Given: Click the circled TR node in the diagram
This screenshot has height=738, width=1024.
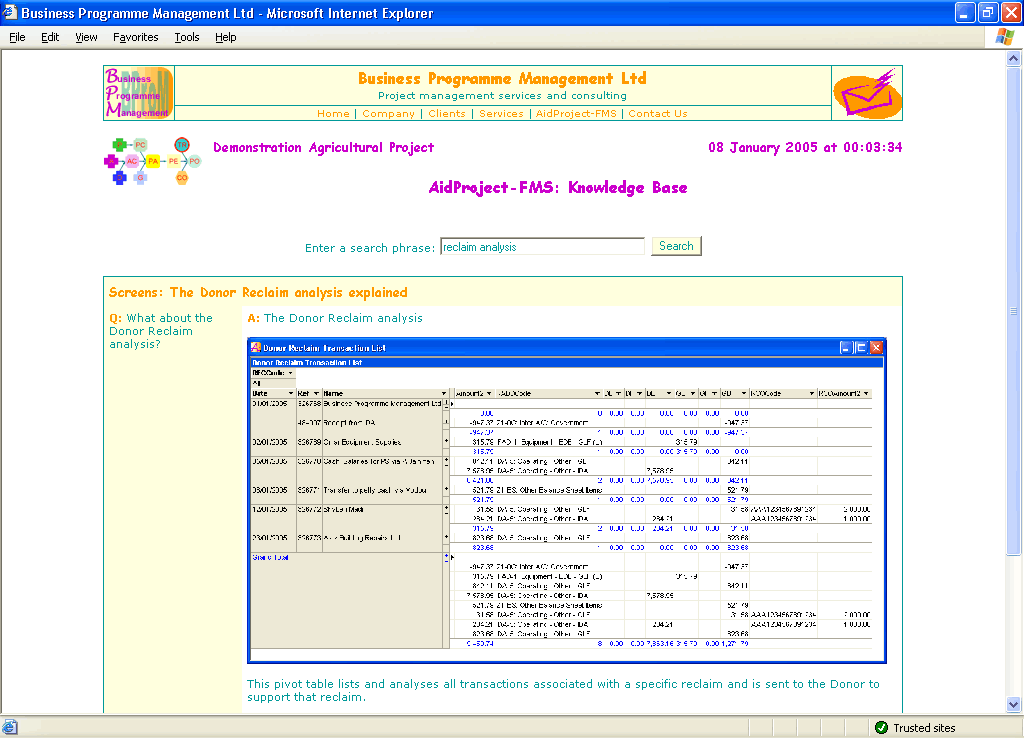Looking at the screenshot, I should pos(182,144).
